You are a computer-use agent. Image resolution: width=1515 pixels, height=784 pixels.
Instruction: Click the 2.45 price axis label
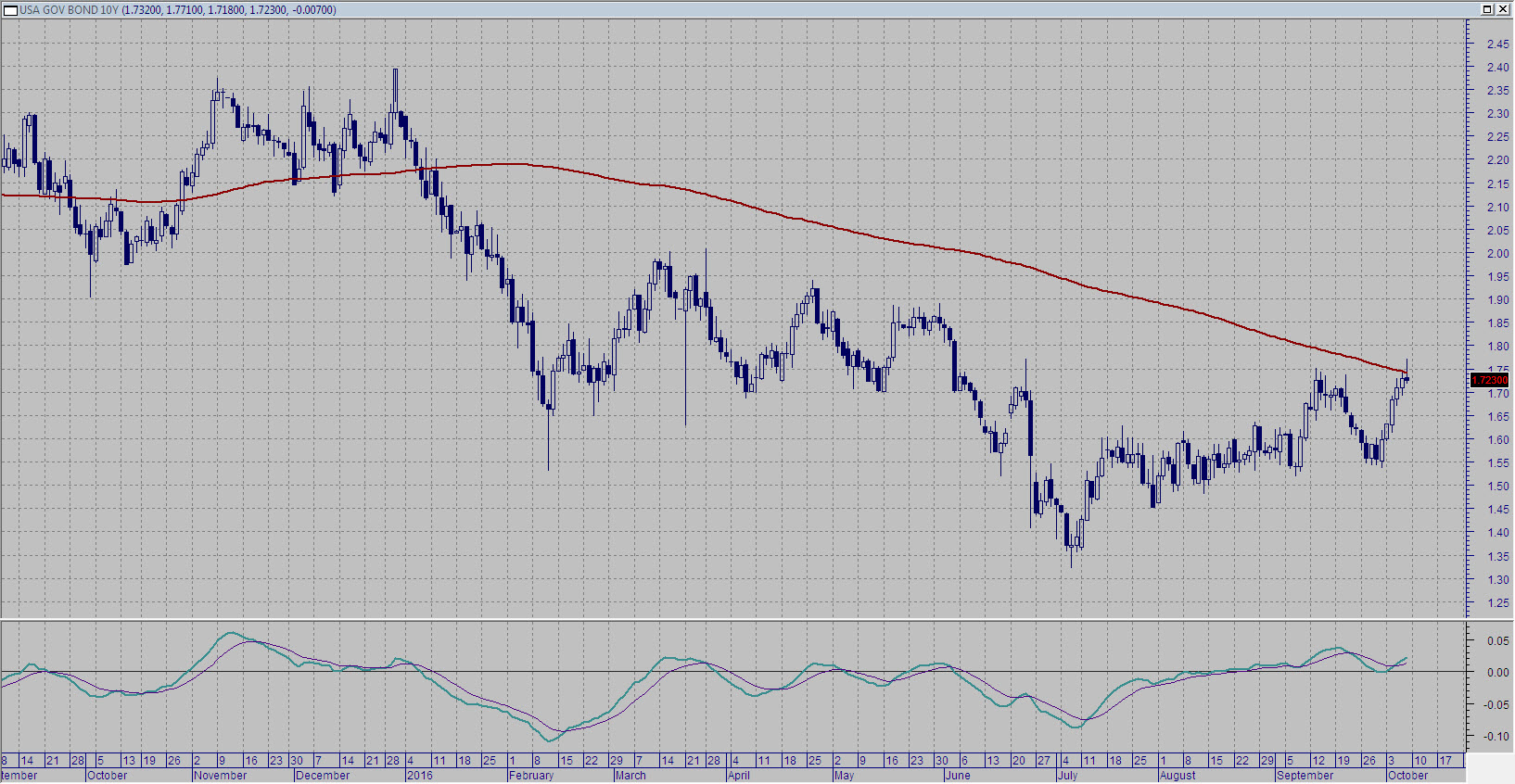[1497, 44]
